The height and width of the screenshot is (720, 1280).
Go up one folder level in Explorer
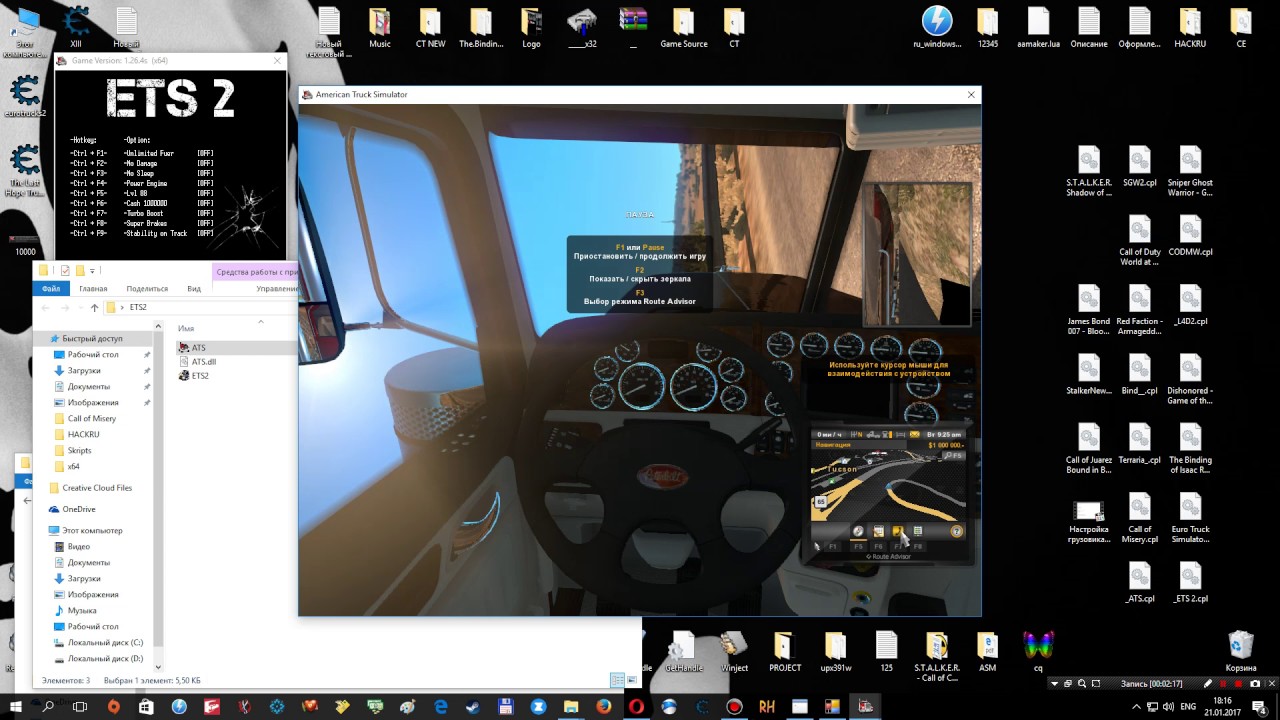click(94, 307)
